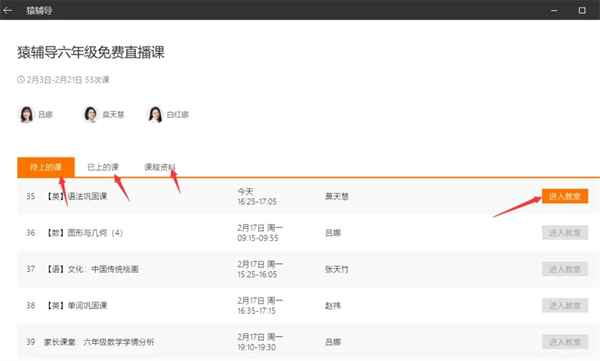Click teacher name 张天竹 in lesson 37 row
Viewport: 600px width, 361px height.
click(337, 269)
